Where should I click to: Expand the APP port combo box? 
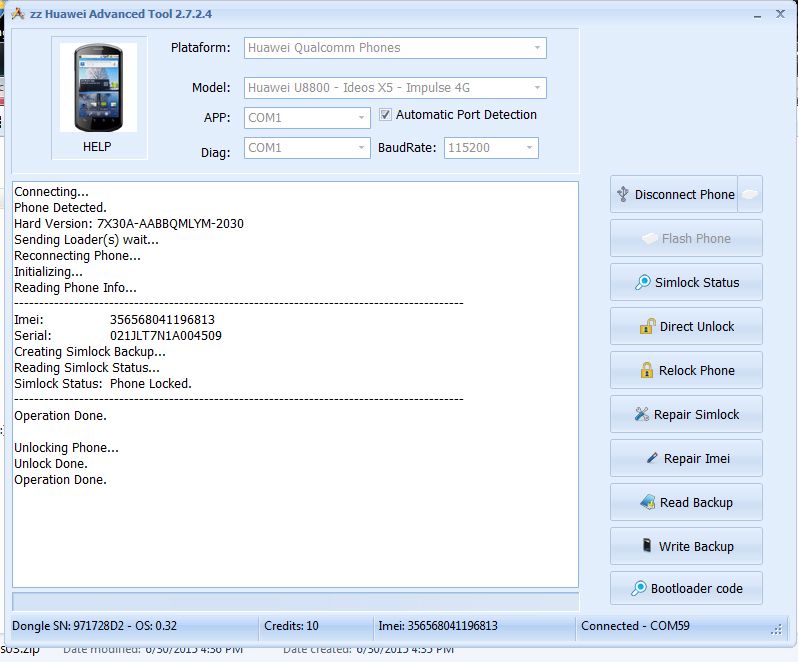[x=307, y=118]
